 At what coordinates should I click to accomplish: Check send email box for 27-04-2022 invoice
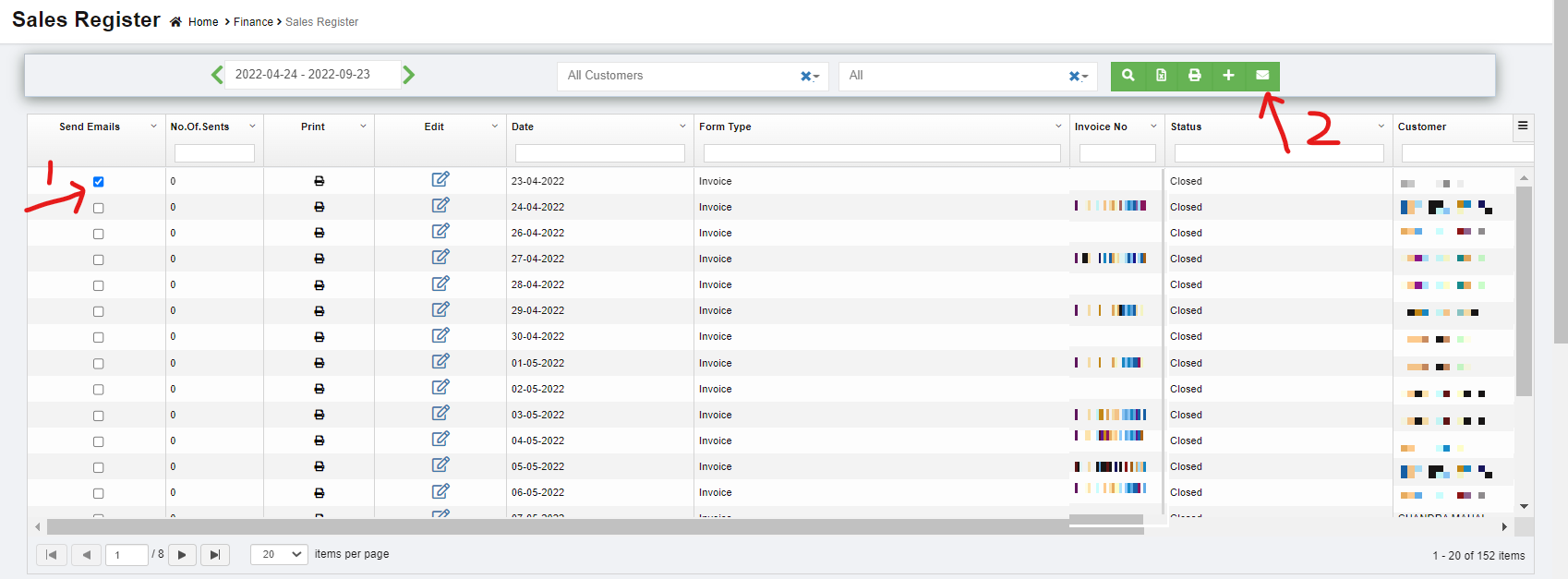pyautogui.click(x=99, y=260)
